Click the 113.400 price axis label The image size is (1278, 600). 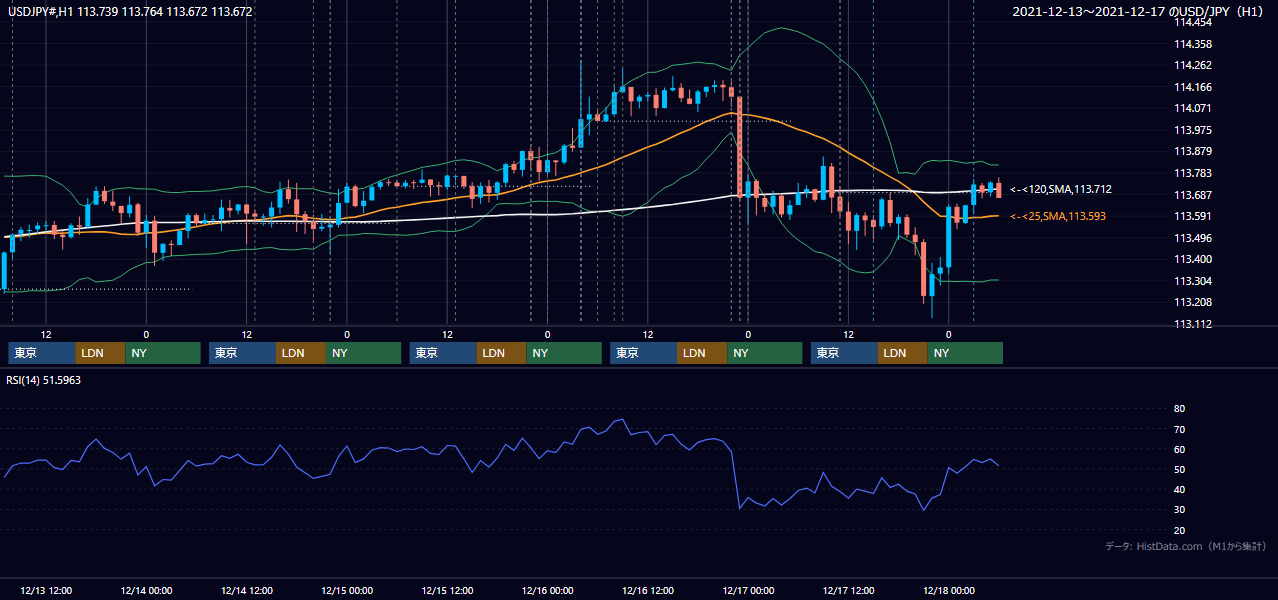1192,259
